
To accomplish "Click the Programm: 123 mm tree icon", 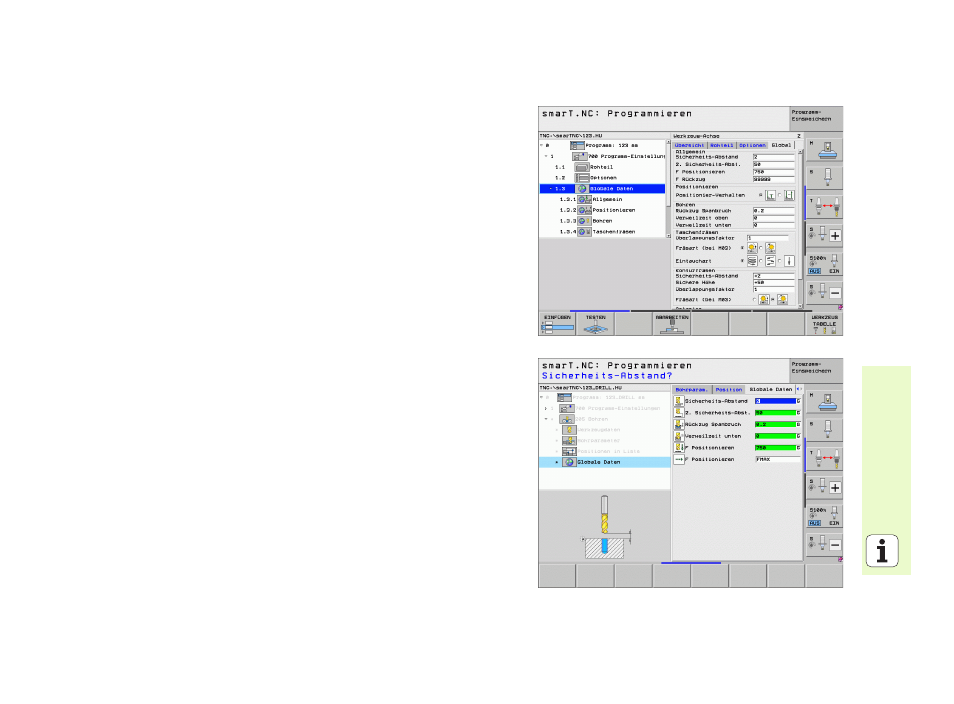I will 577,145.
